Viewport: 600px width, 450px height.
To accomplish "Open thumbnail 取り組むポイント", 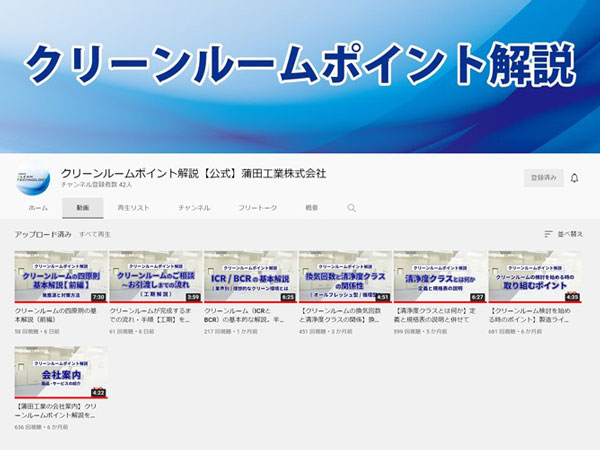I will coord(535,277).
